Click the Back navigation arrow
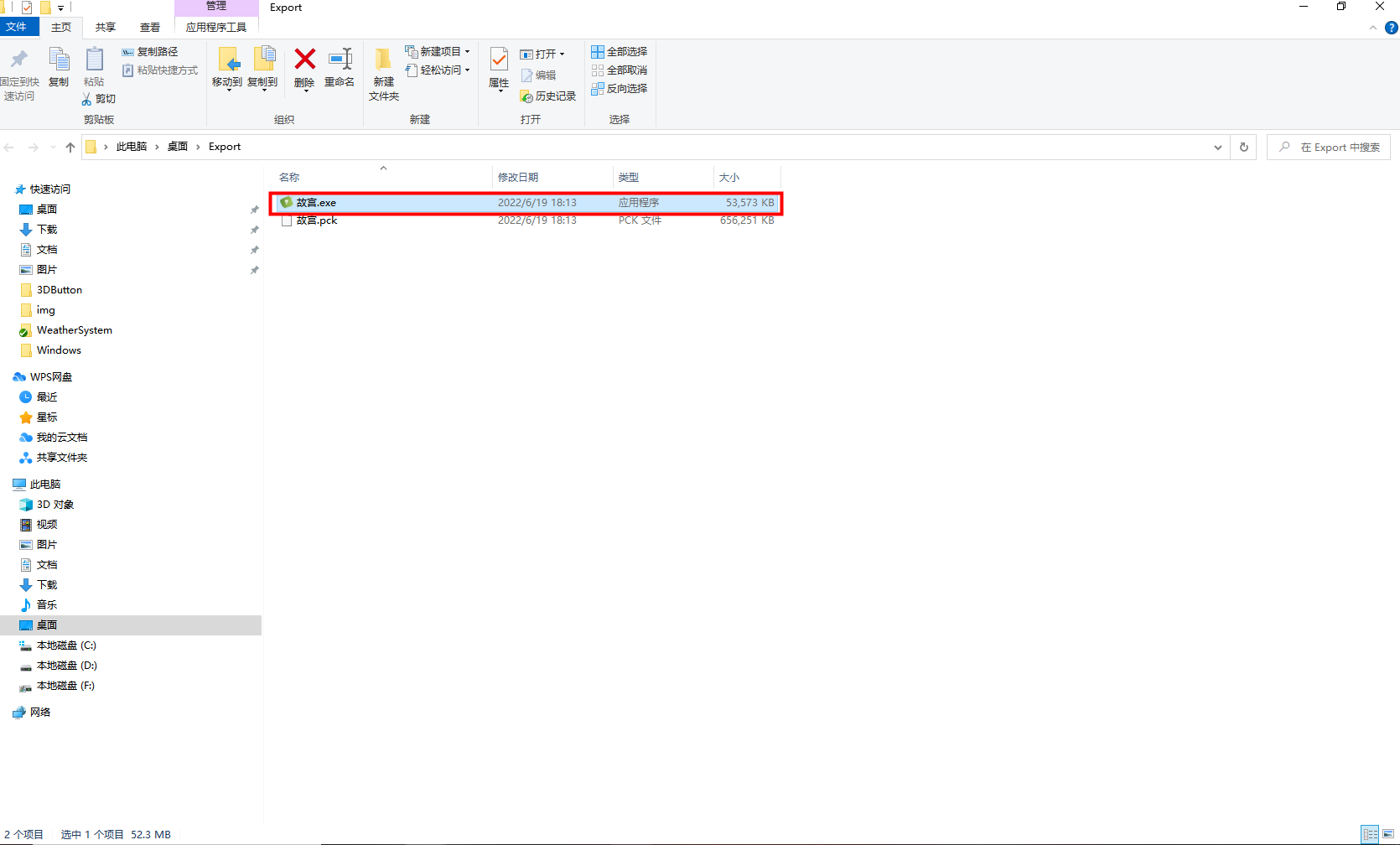 tap(9, 148)
